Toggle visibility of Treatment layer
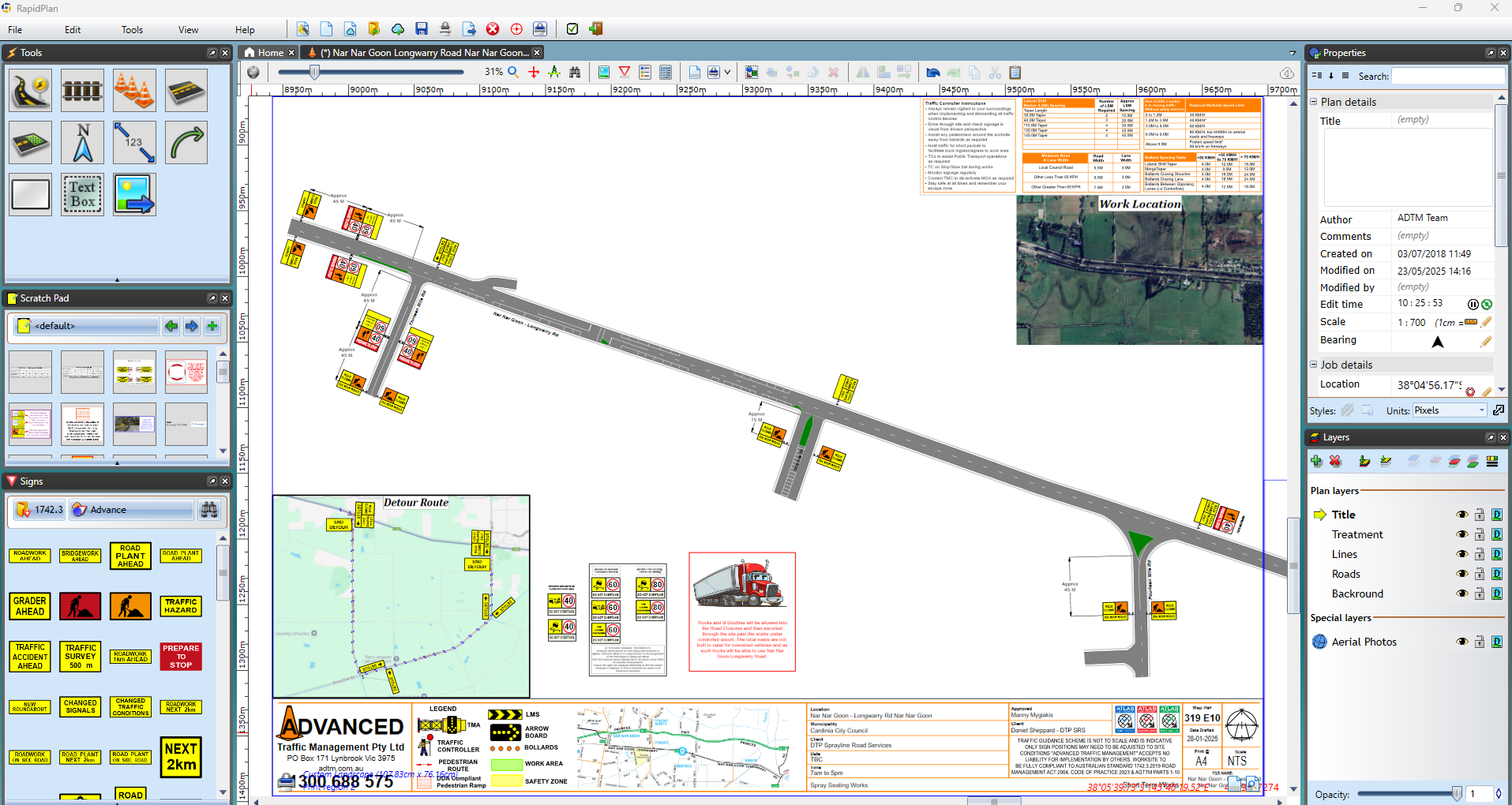This screenshot has height=805, width=1512. [x=1461, y=534]
